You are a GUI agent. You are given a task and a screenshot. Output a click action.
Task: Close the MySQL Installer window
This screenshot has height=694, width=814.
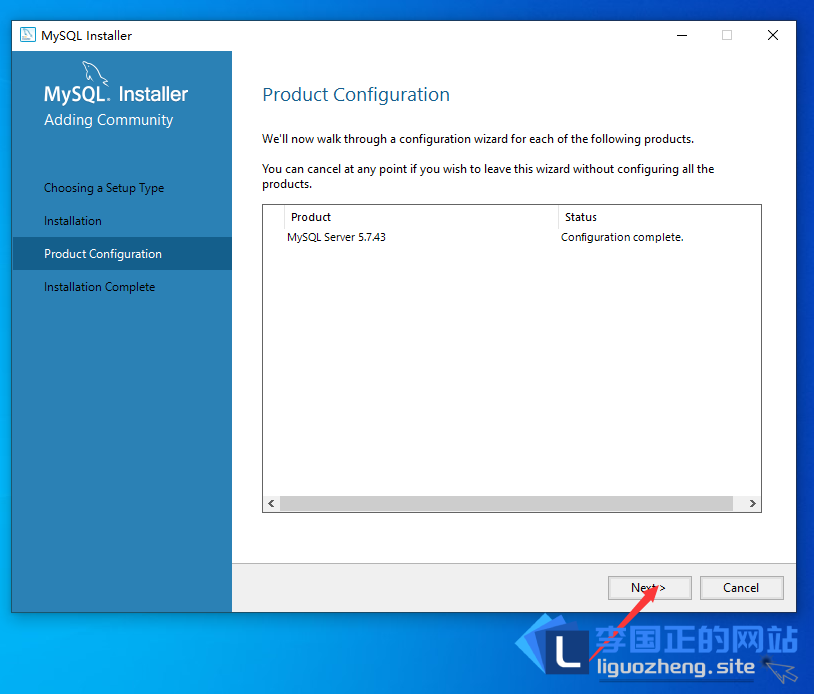[x=772, y=35]
